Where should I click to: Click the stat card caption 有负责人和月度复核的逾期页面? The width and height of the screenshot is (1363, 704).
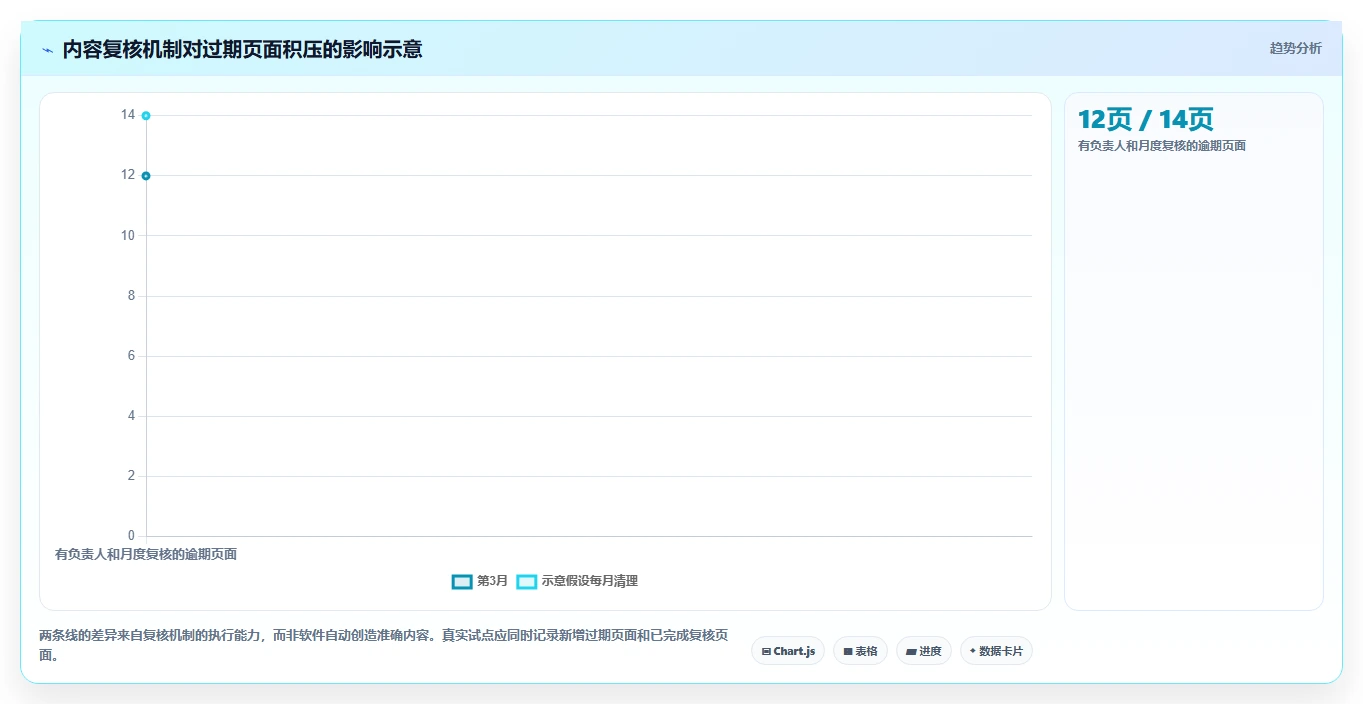point(1162,146)
